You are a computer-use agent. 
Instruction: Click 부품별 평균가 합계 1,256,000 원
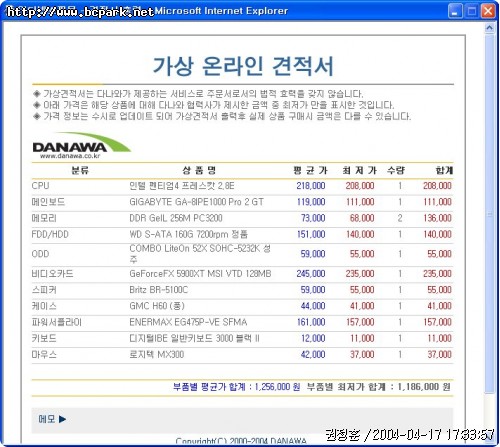[x=236, y=387]
